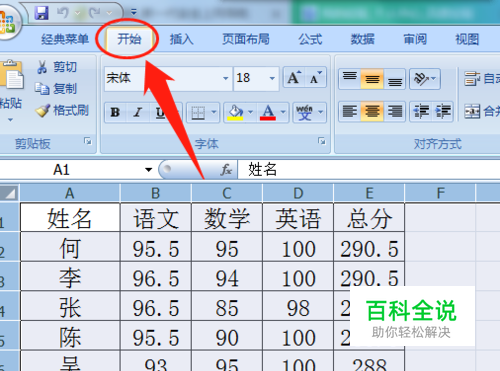Select the cell with name 陈
This screenshot has width=500, height=371.
click(70, 336)
